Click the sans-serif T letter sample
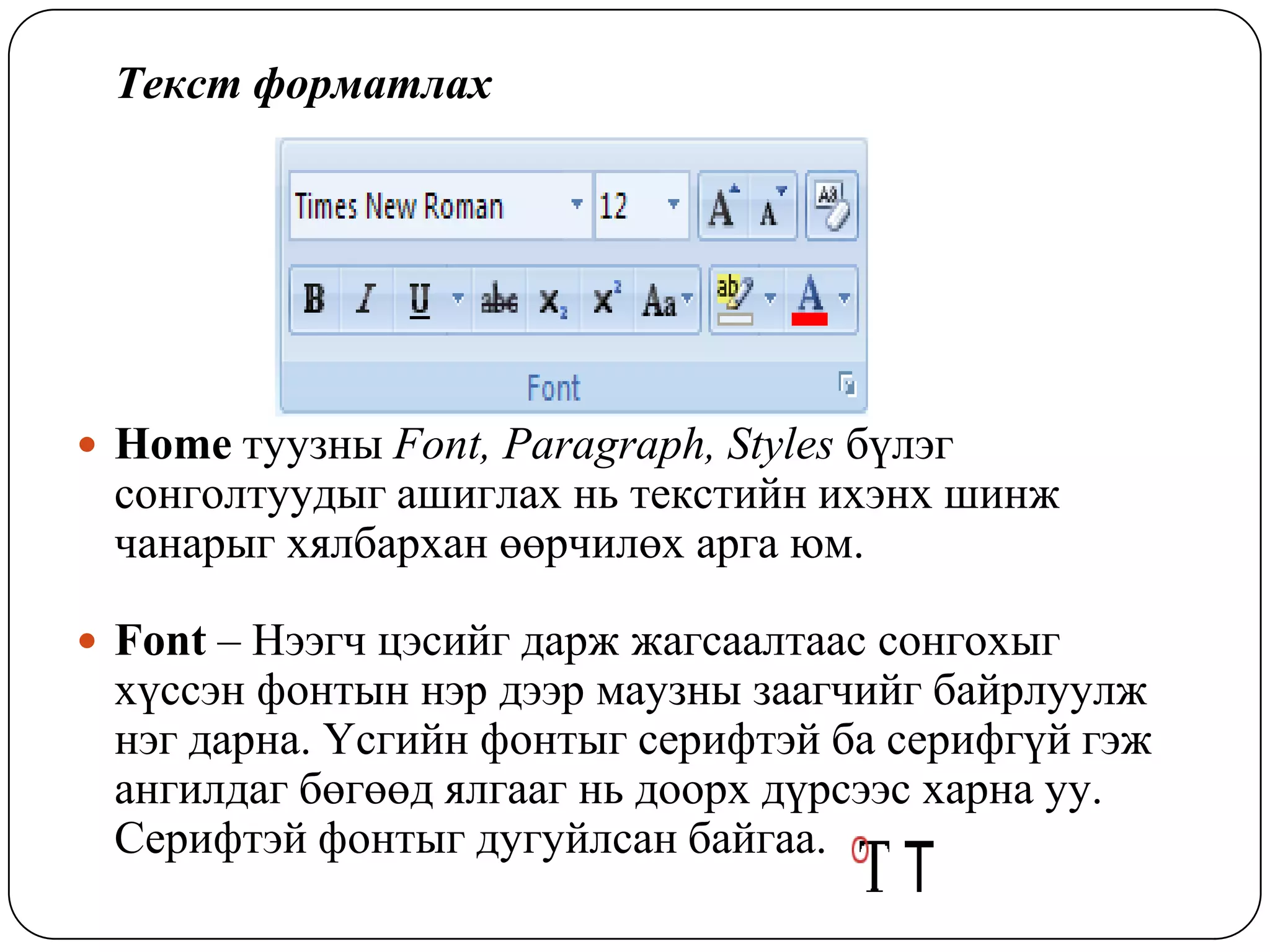 tap(919, 866)
